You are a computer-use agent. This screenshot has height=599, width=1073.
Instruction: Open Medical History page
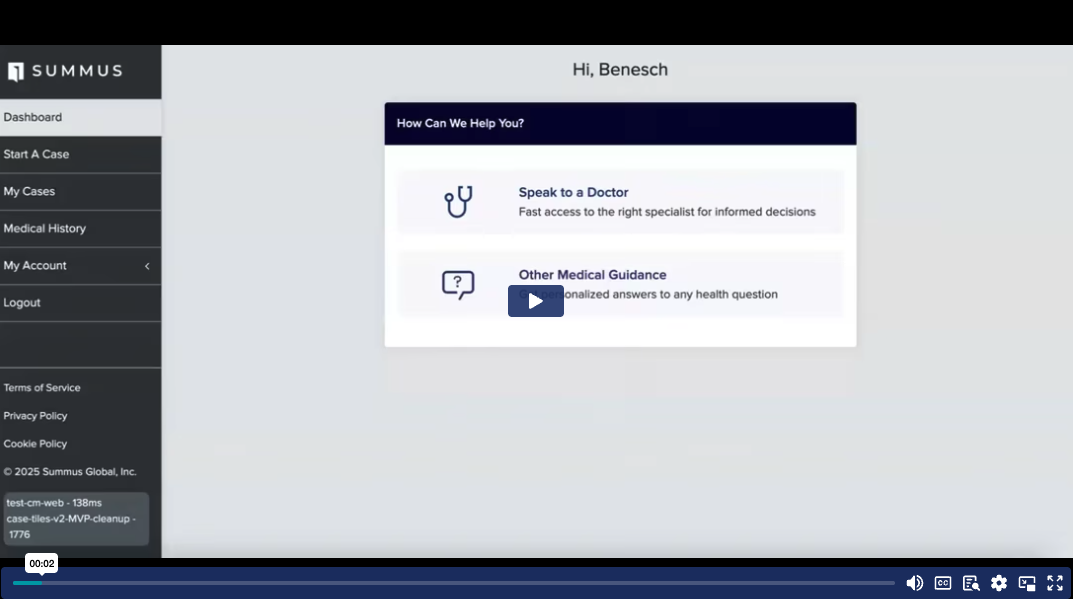45,228
